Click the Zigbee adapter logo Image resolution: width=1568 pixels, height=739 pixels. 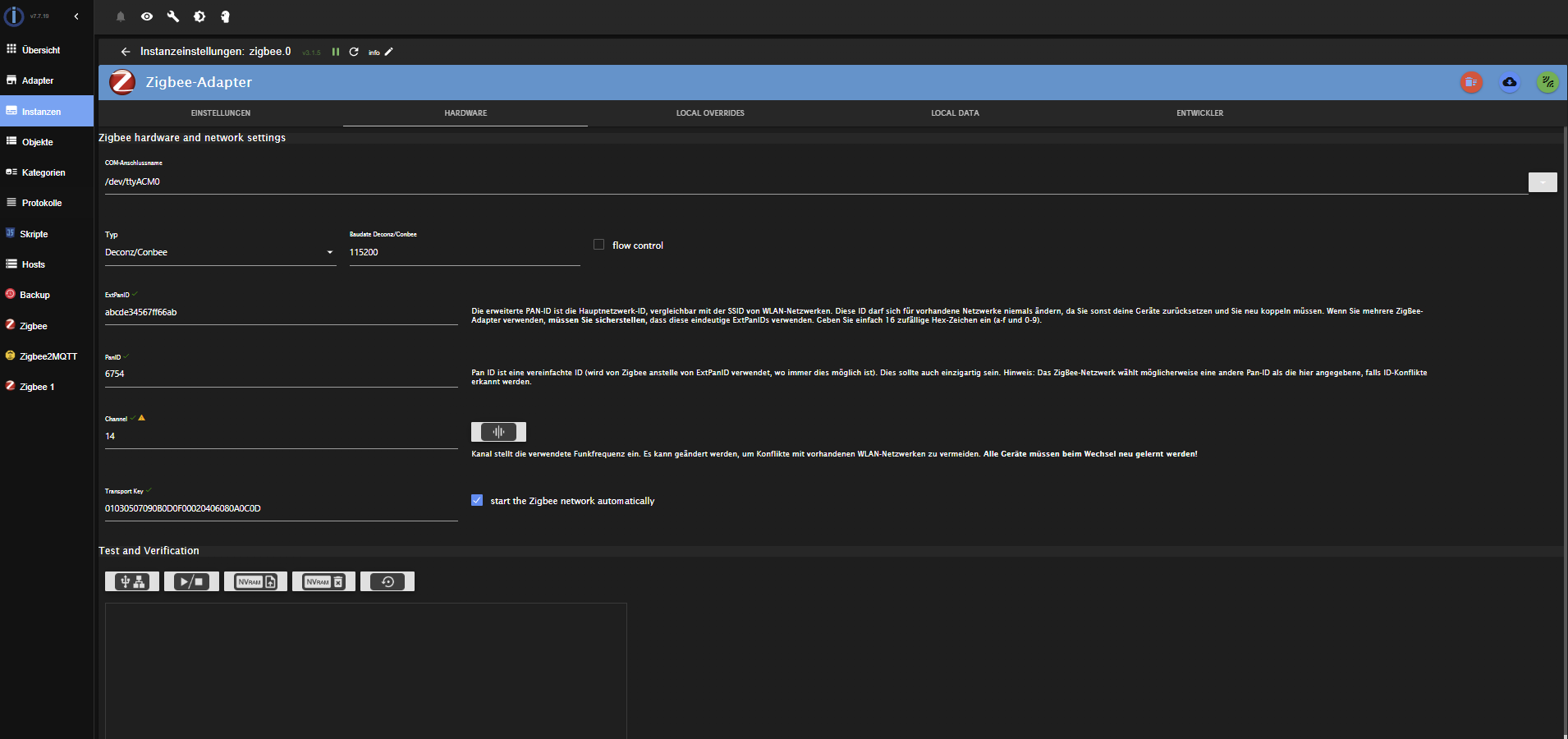[122, 82]
